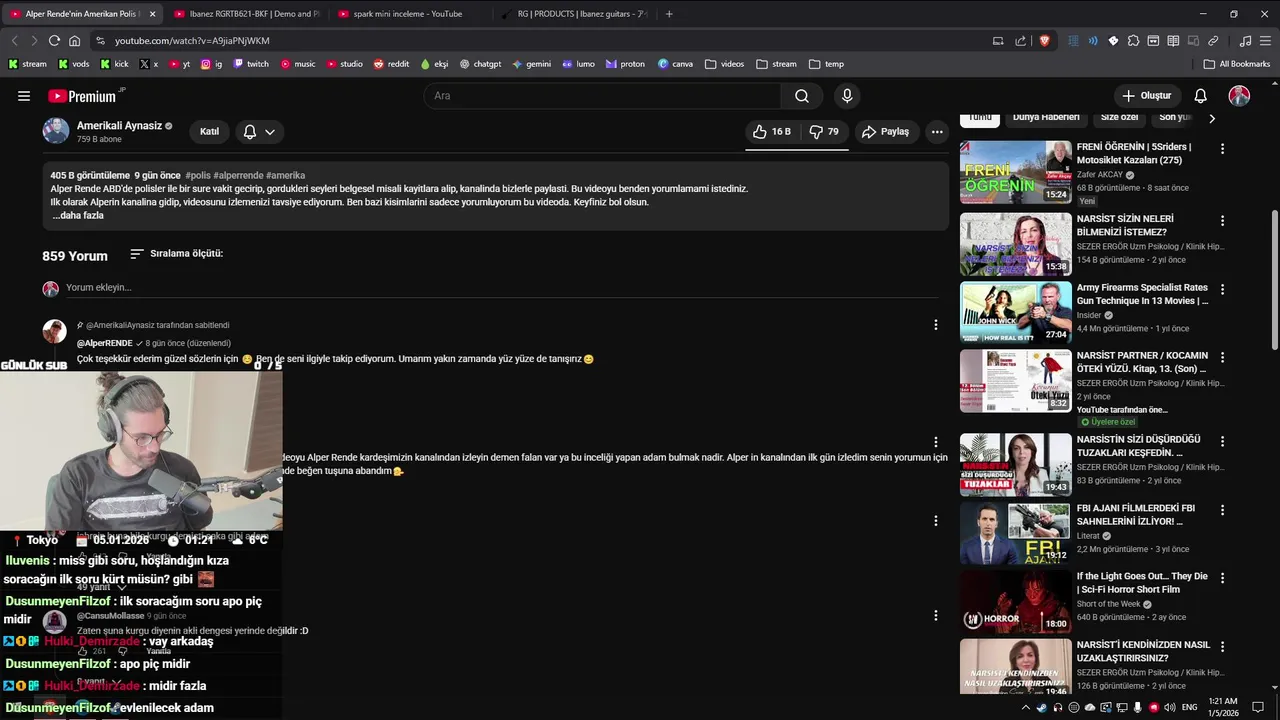Click the Katıl join button
Screen dimensions: 1280x720
(209, 132)
